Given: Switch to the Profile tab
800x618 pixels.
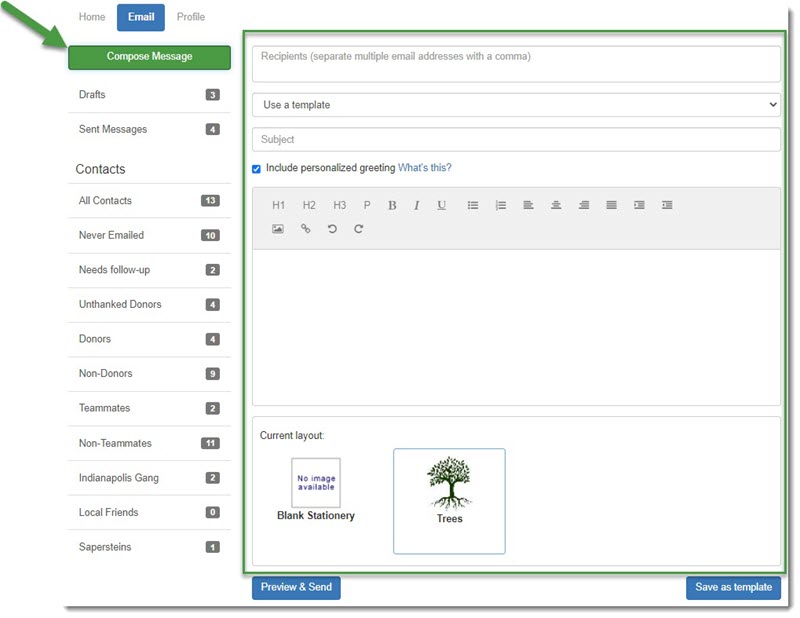Looking at the screenshot, I should (x=191, y=17).
